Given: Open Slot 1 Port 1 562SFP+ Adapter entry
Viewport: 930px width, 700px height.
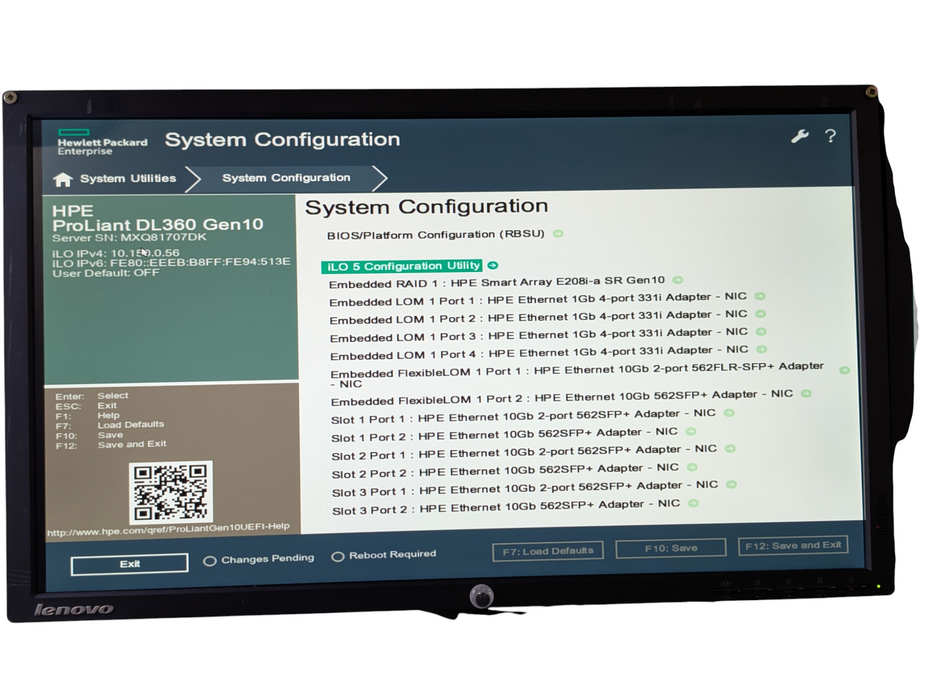Looking at the screenshot, I should point(523,416).
